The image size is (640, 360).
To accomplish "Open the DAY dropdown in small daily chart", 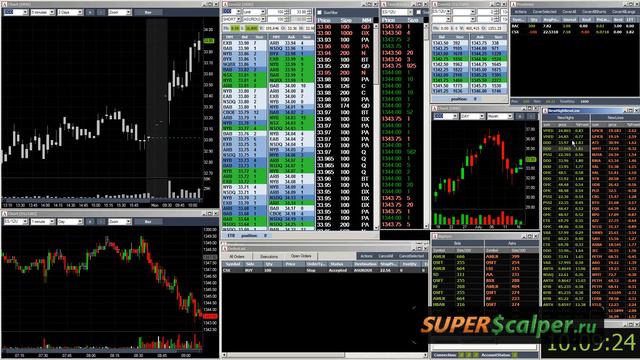I will [x=472, y=116].
